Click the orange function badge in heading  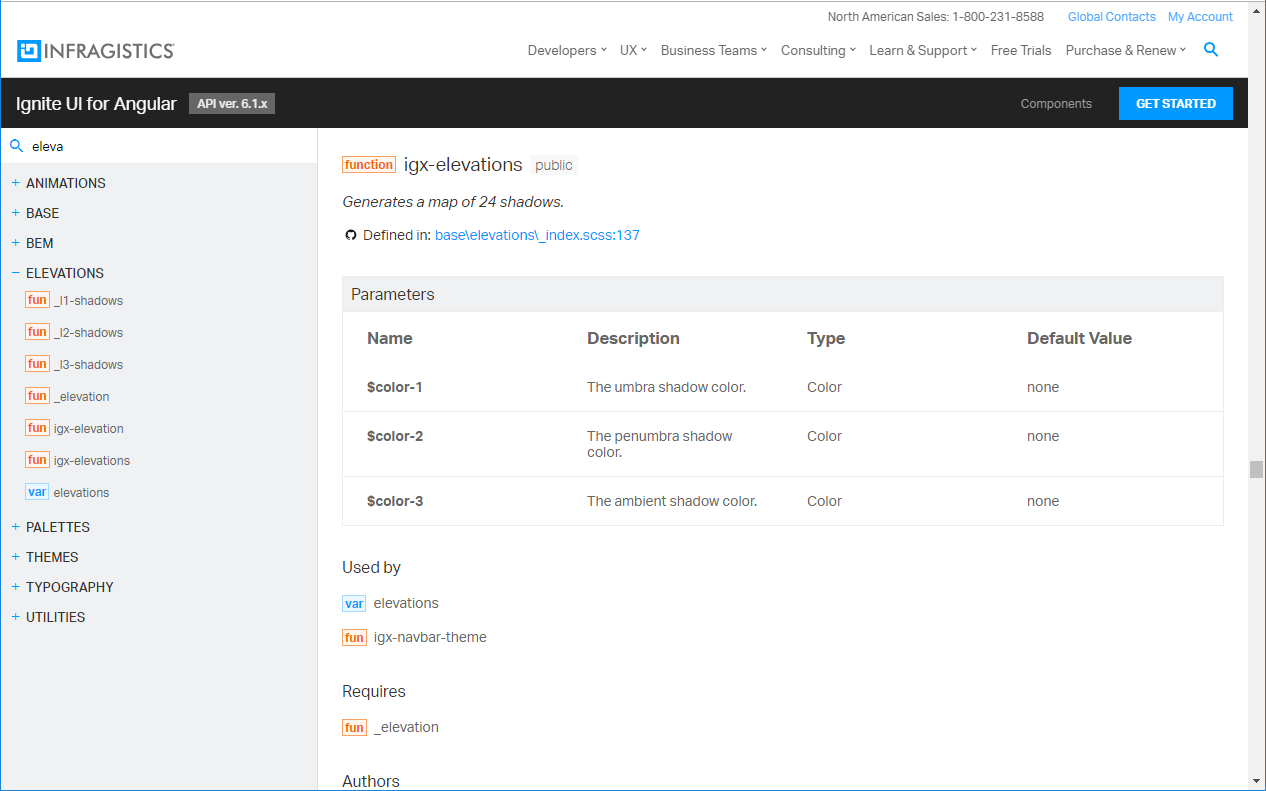pos(368,165)
